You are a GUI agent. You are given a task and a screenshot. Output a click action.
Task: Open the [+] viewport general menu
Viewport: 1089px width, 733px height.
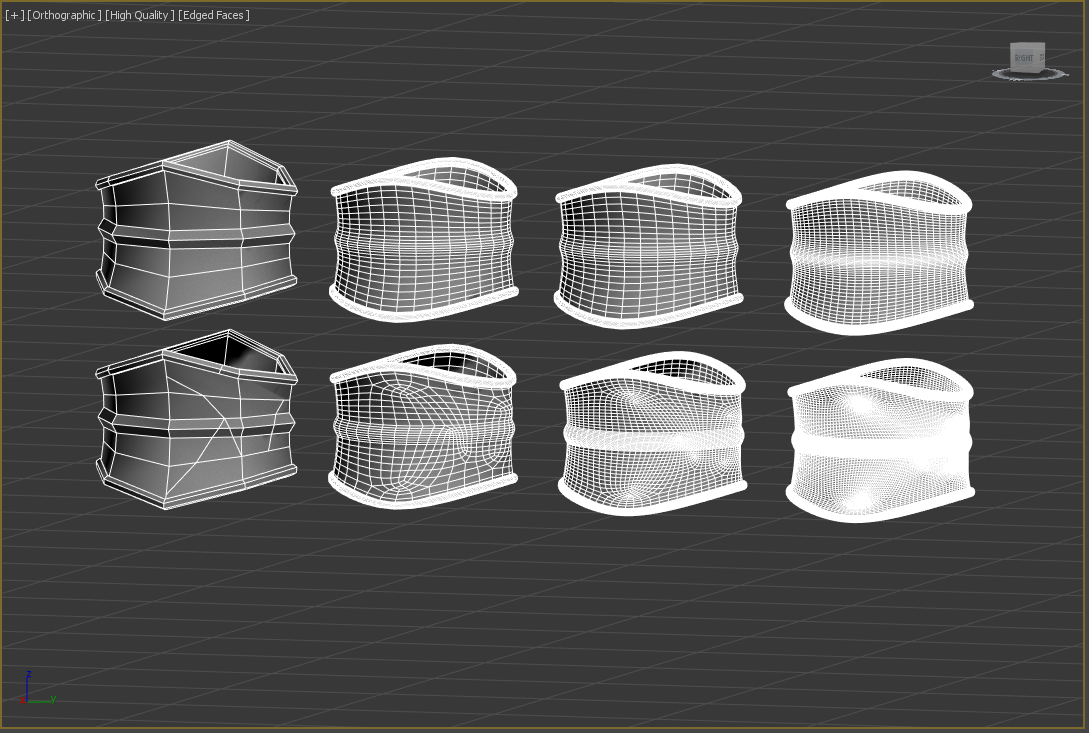[14, 15]
